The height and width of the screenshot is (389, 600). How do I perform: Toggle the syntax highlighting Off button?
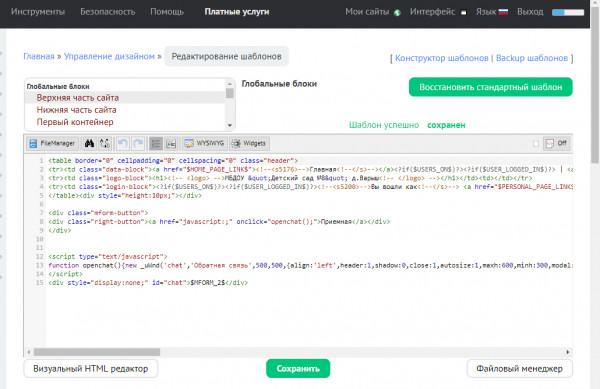click(556, 143)
